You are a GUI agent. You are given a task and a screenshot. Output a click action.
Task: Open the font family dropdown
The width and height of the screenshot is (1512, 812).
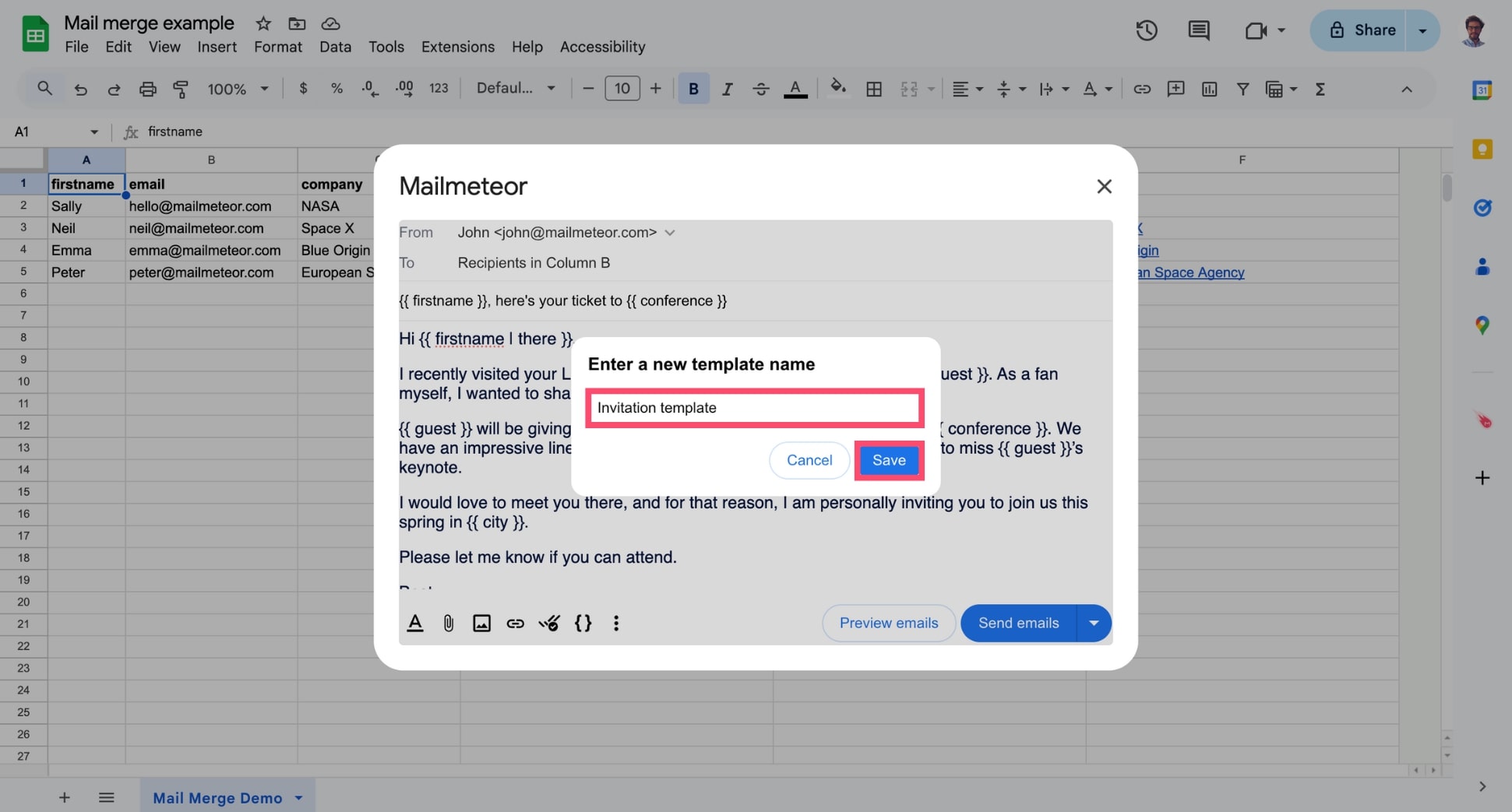tap(516, 89)
